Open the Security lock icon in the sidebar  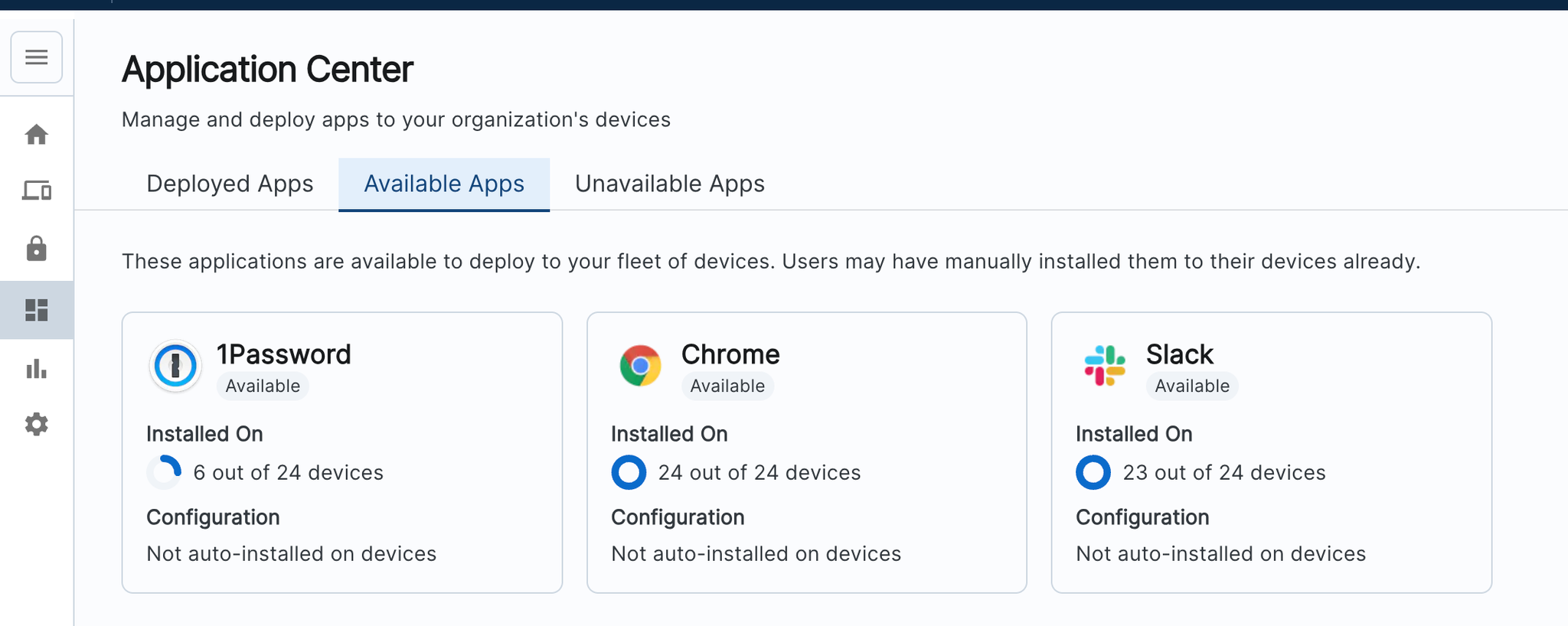[x=36, y=249]
